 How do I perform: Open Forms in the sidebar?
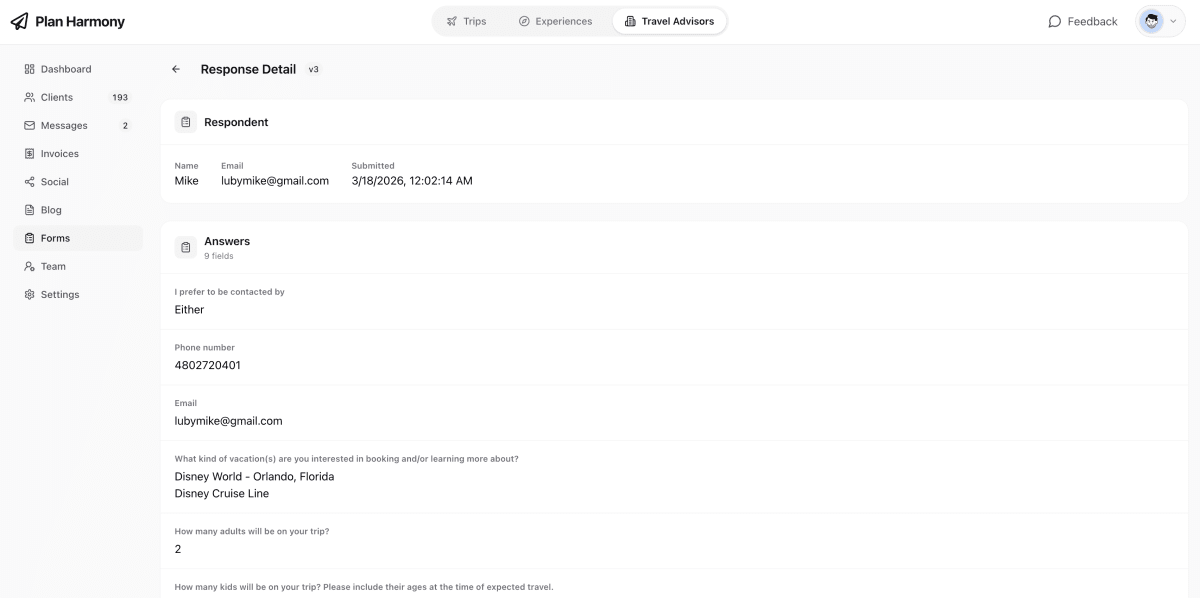78,238
